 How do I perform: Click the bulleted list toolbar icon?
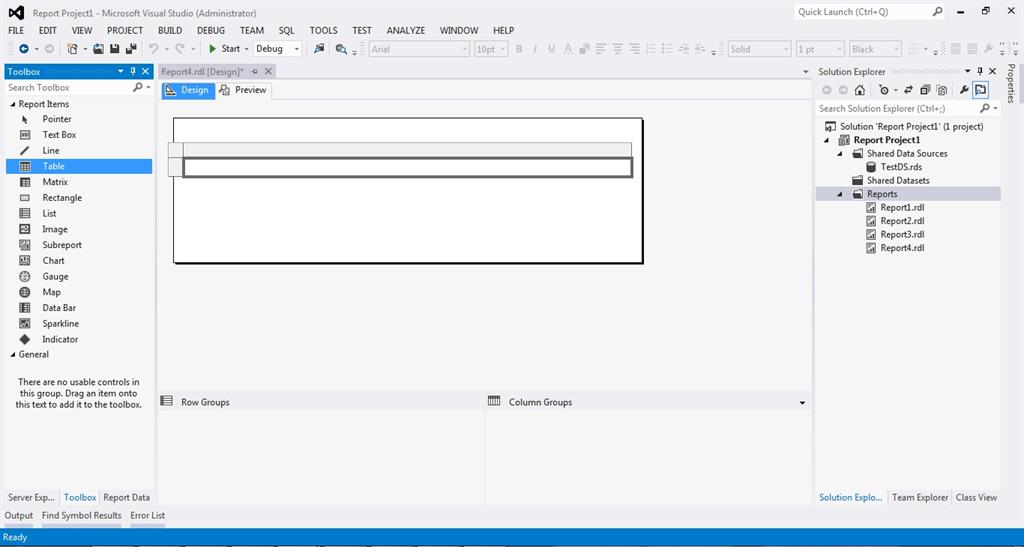pos(667,49)
